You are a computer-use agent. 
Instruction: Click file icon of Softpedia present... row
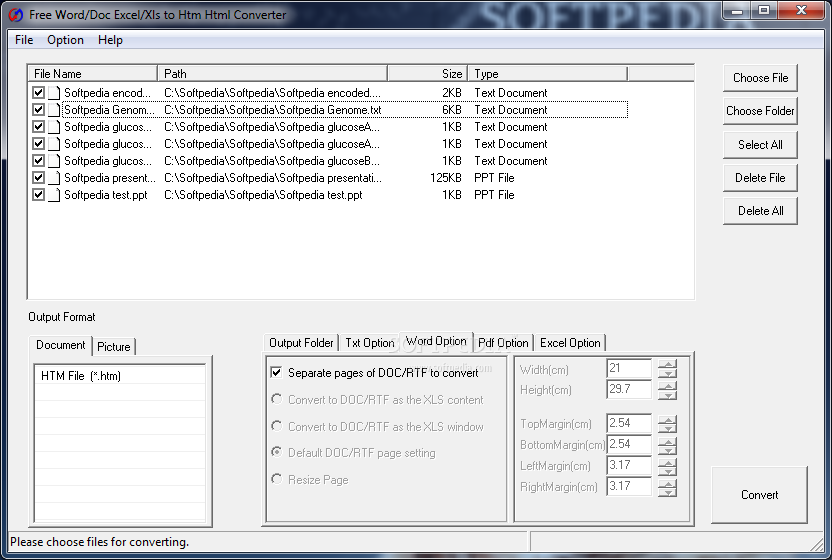tap(54, 178)
